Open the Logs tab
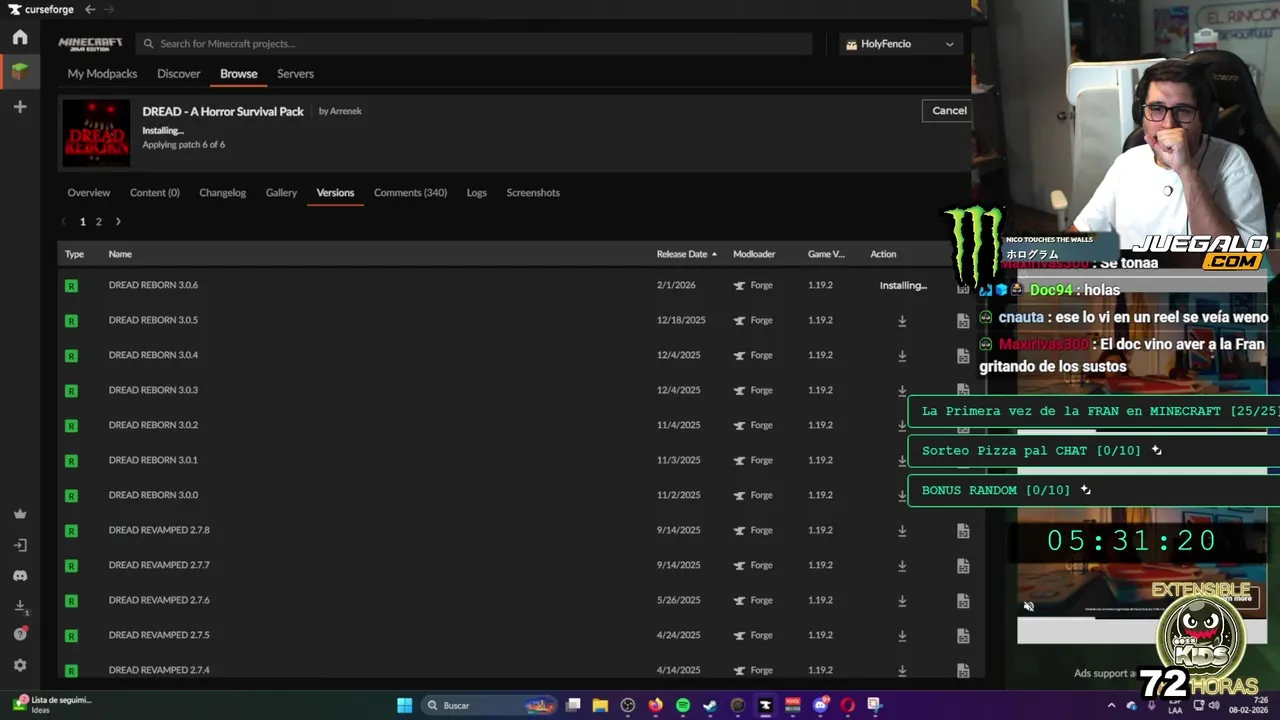Screen dimensions: 1280x720 (x=477, y=193)
